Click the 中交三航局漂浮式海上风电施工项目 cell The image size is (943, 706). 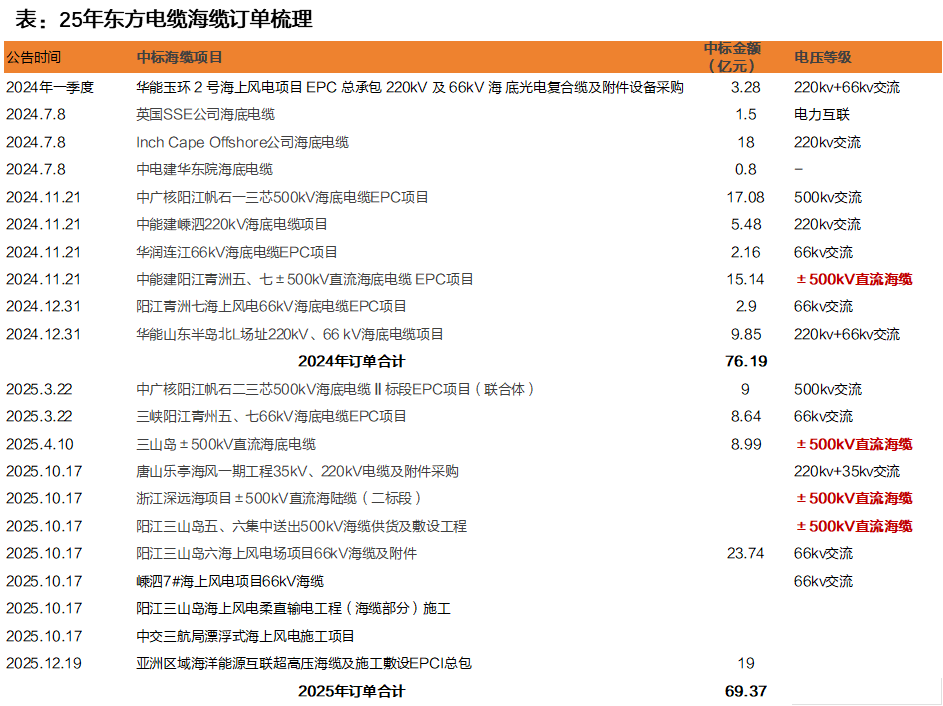coord(245,636)
